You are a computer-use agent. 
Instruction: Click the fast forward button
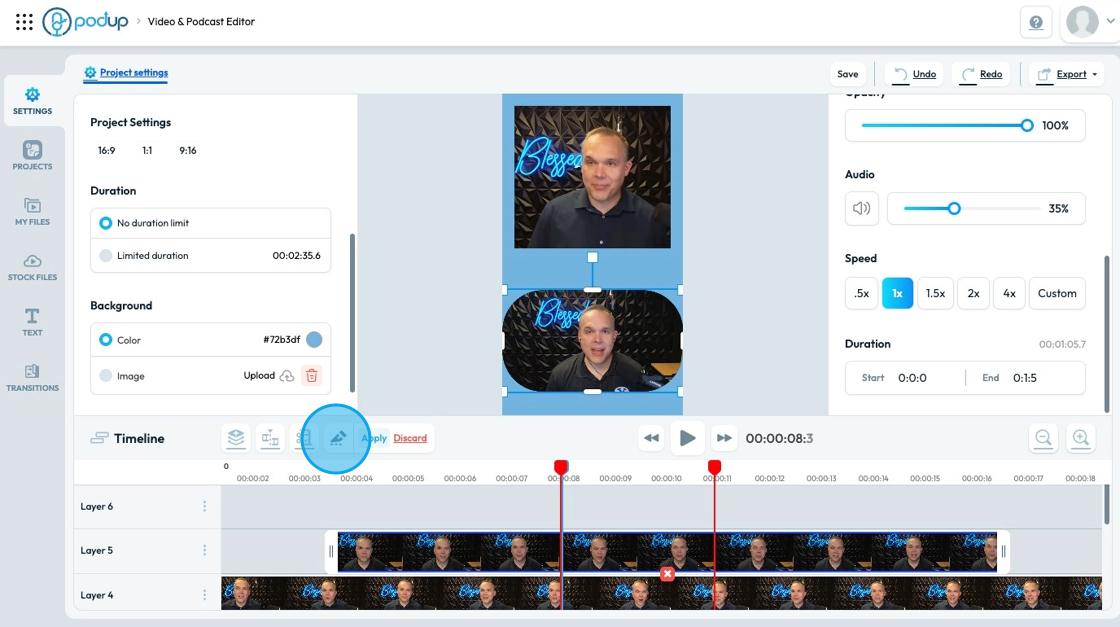coord(724,438)
